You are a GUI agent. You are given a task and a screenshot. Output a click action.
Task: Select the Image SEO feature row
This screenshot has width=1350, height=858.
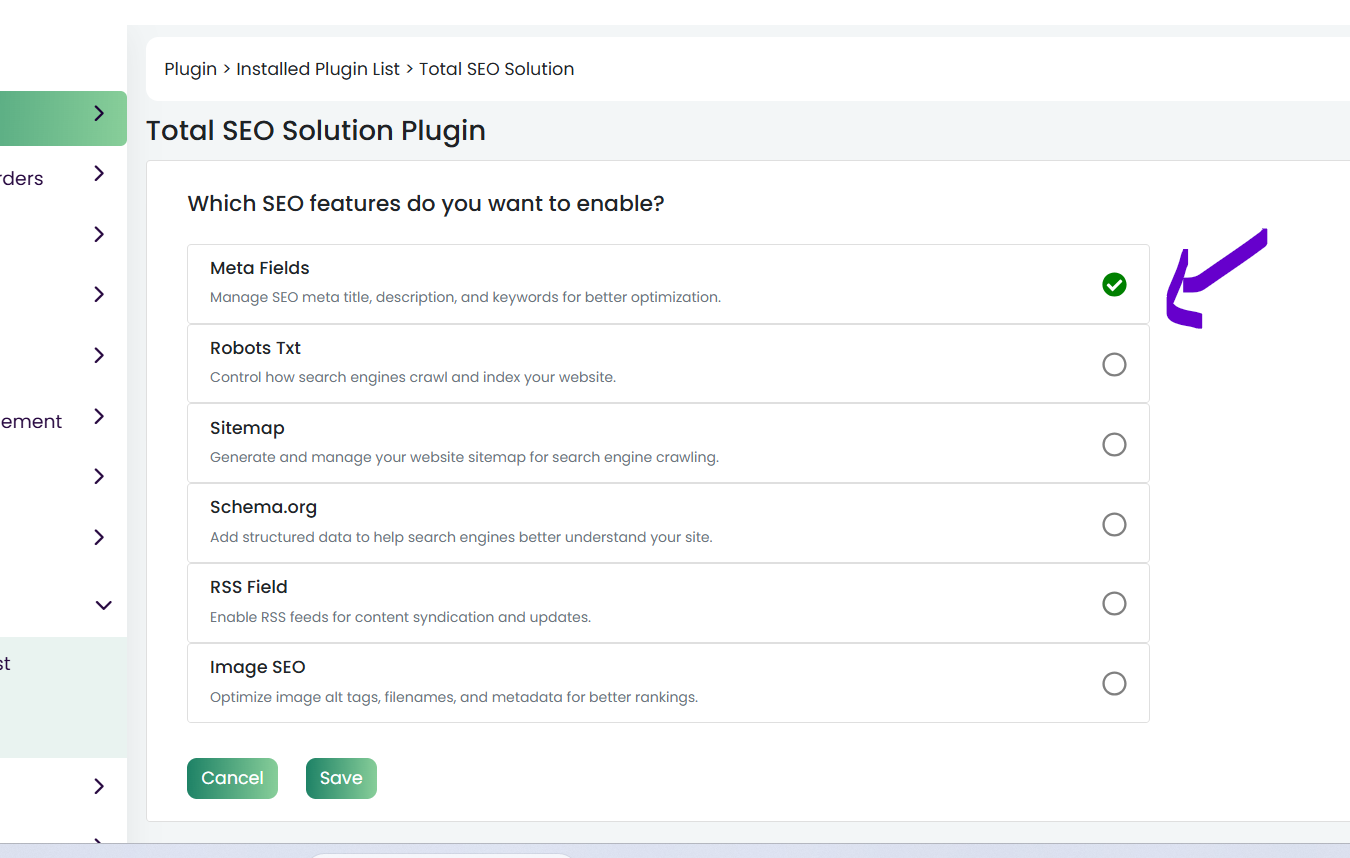(x=668, y=683)
